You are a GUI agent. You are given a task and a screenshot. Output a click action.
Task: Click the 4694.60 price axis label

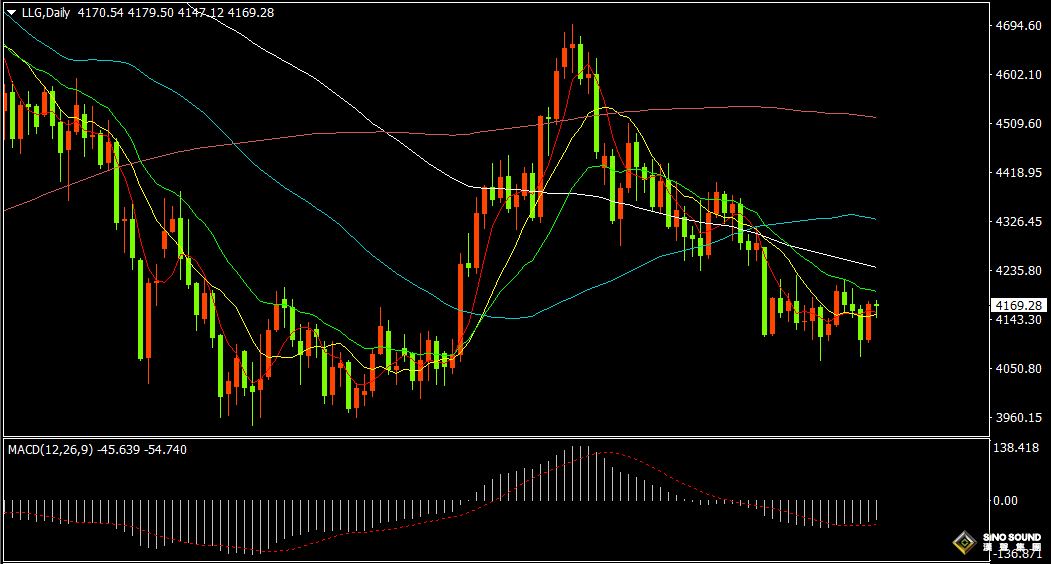point(1019,25)
